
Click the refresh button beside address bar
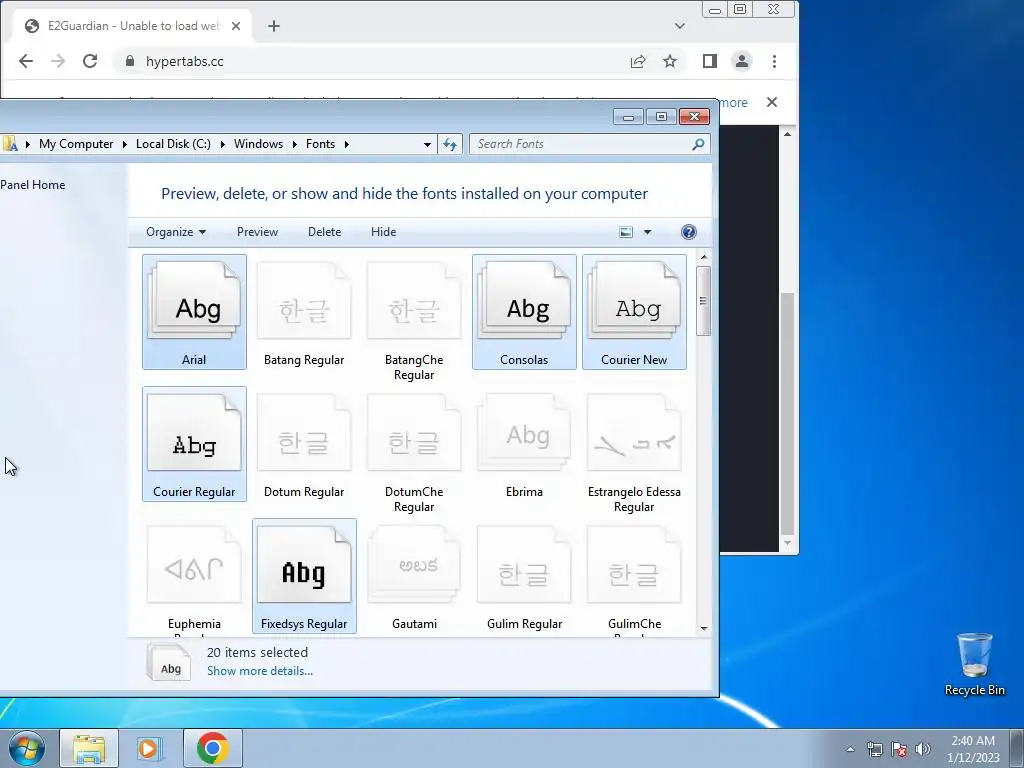coord(450,144)
